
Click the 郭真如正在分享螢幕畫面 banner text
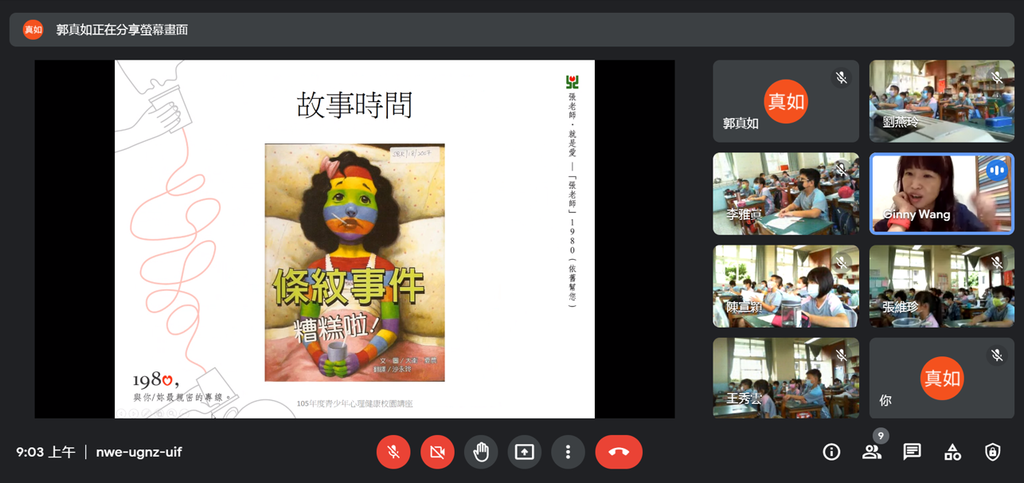122,29
